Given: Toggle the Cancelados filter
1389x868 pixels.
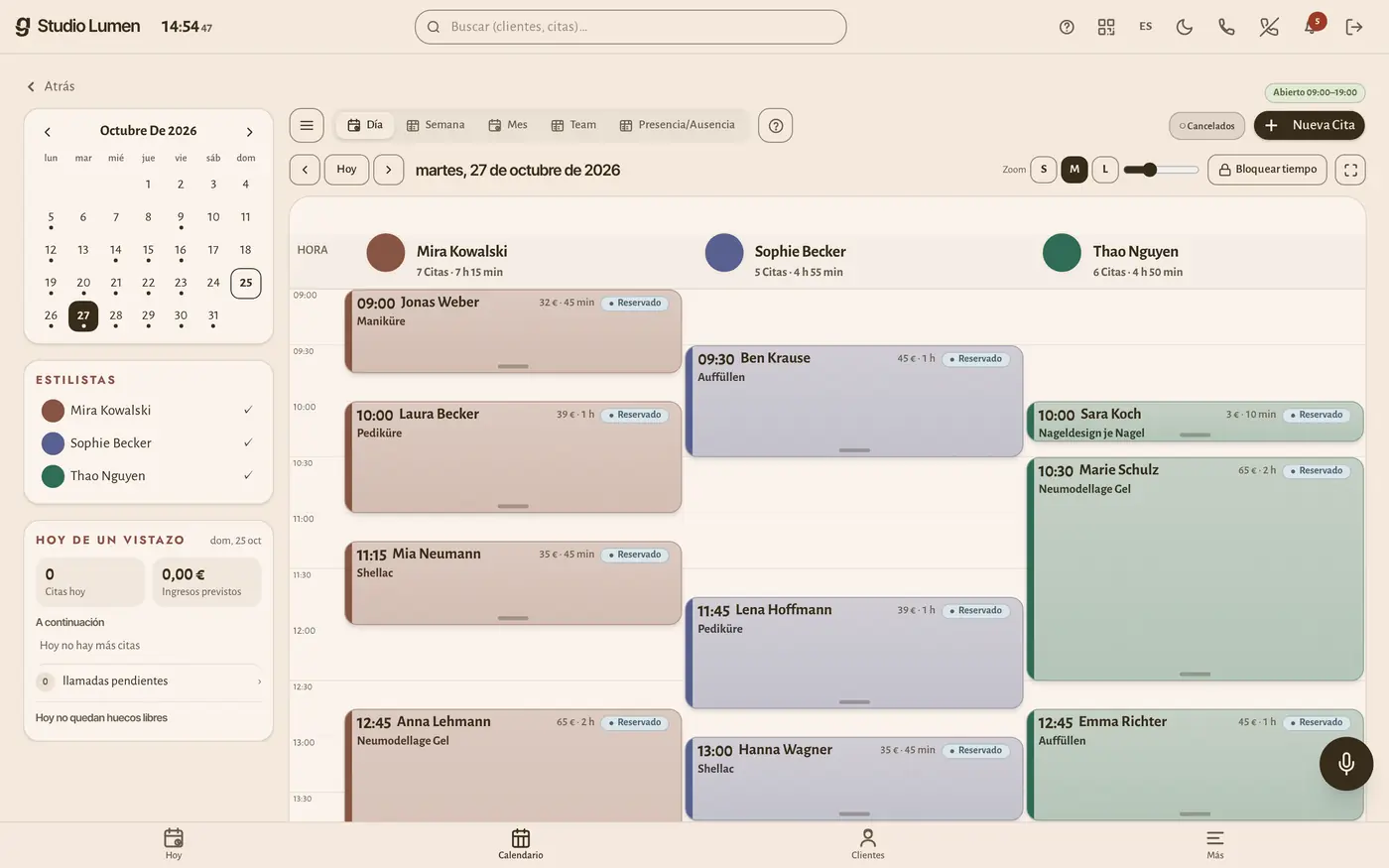Looking at the screenshot, I should click(1206, 126).
